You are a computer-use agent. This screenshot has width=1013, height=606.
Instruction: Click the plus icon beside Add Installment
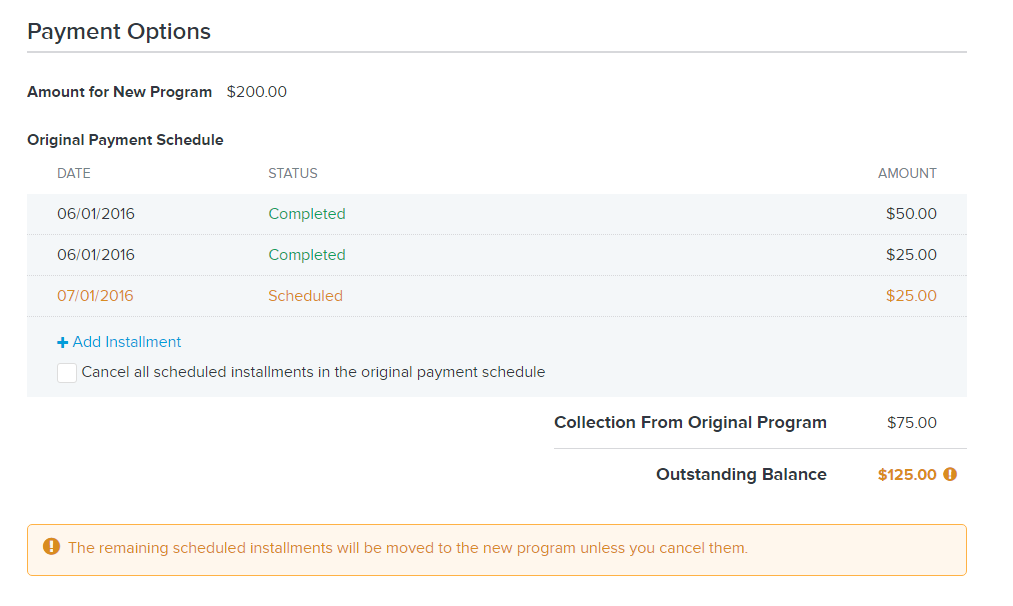63,342
